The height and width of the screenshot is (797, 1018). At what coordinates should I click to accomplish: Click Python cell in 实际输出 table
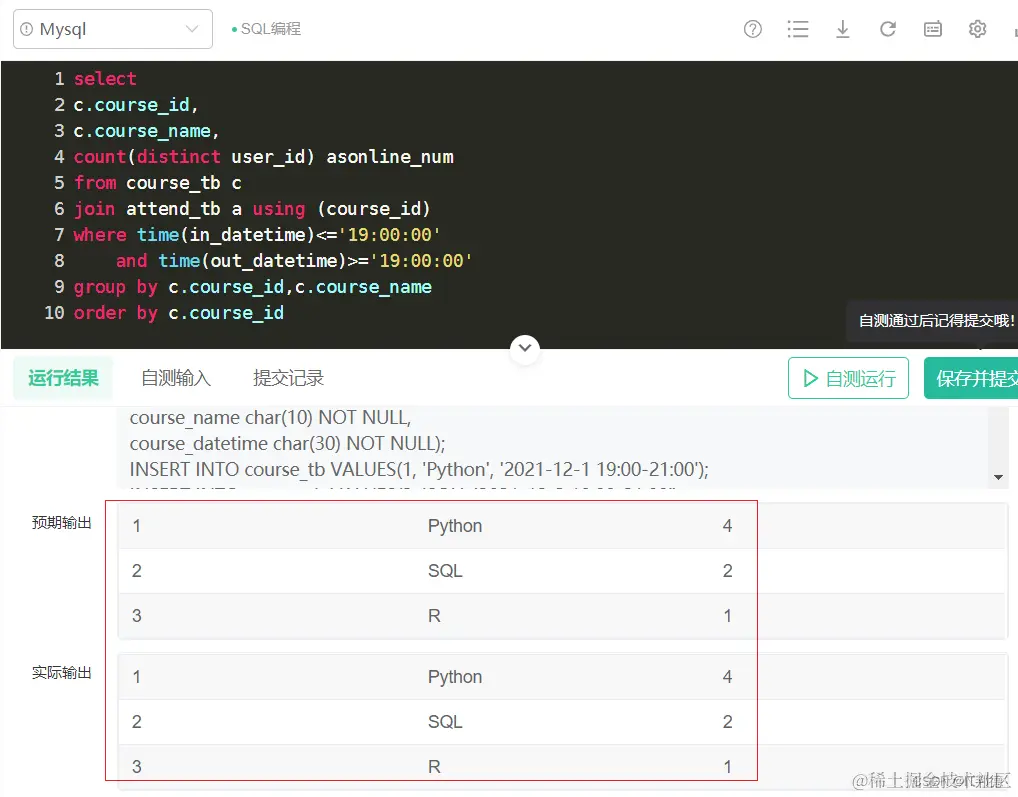pyautogui.click(x=454, y=677)
